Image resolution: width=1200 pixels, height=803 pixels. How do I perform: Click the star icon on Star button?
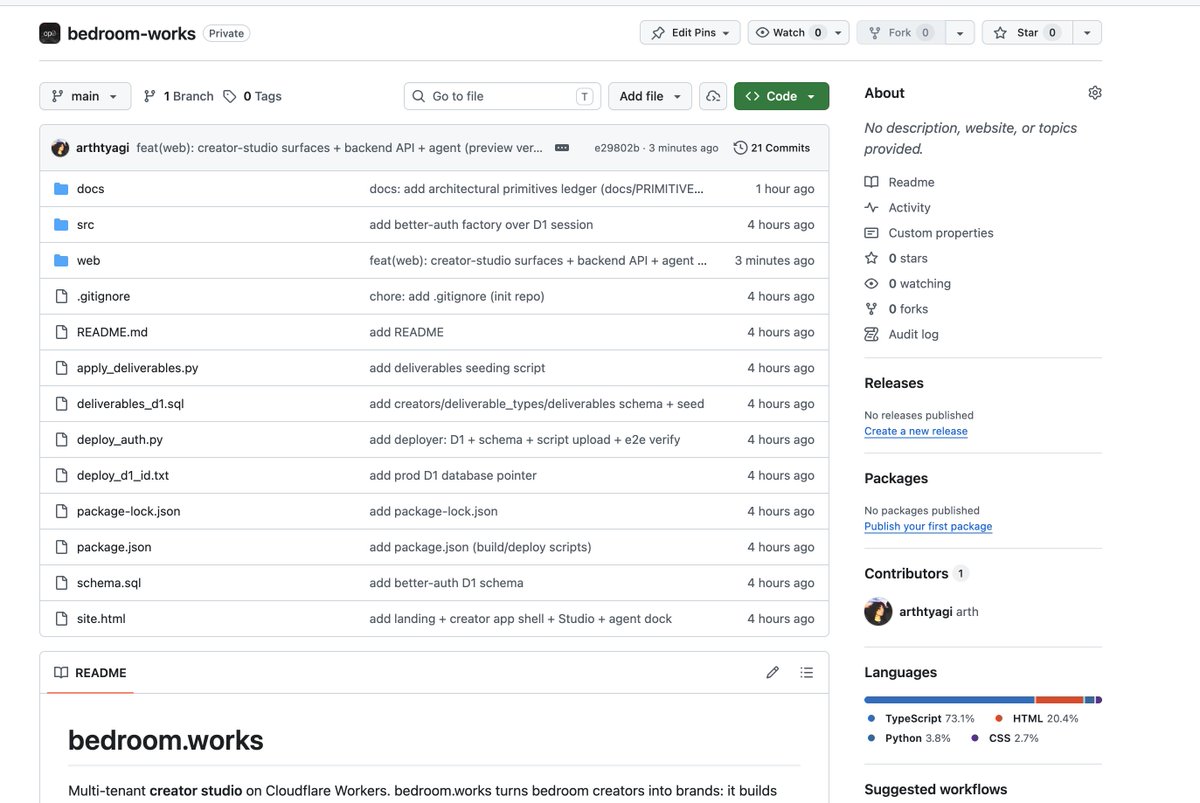tap(1000, 33)
